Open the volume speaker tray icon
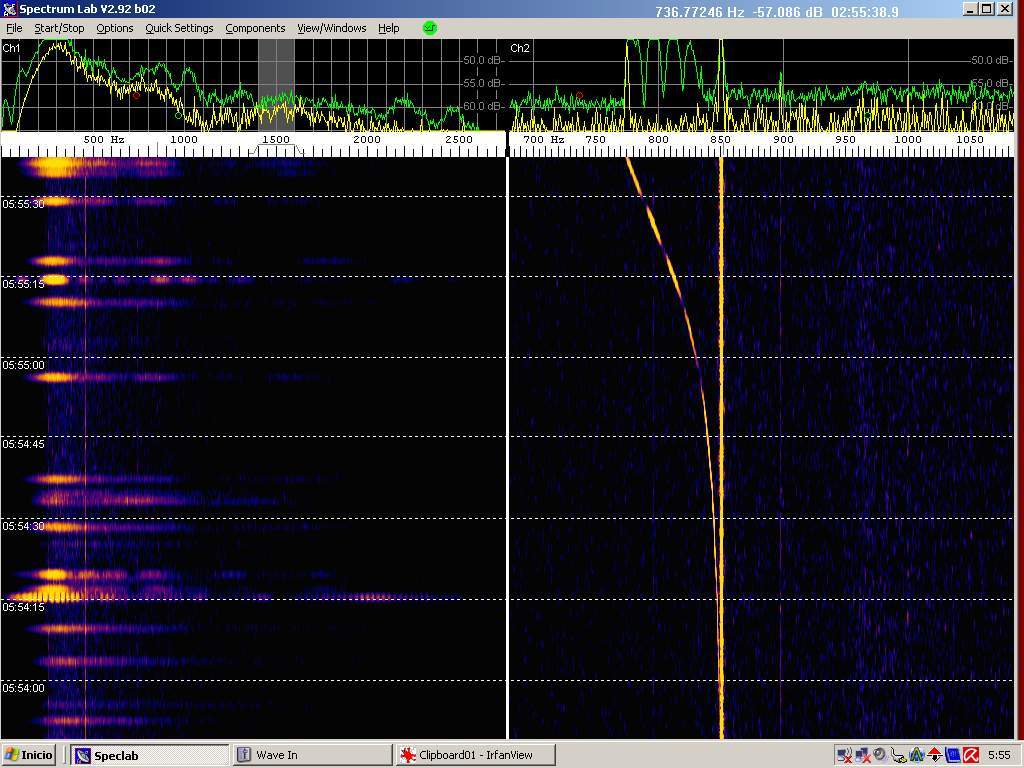Image resolution: width=1024 pixels, height=768 pixels. click(880, 755)
